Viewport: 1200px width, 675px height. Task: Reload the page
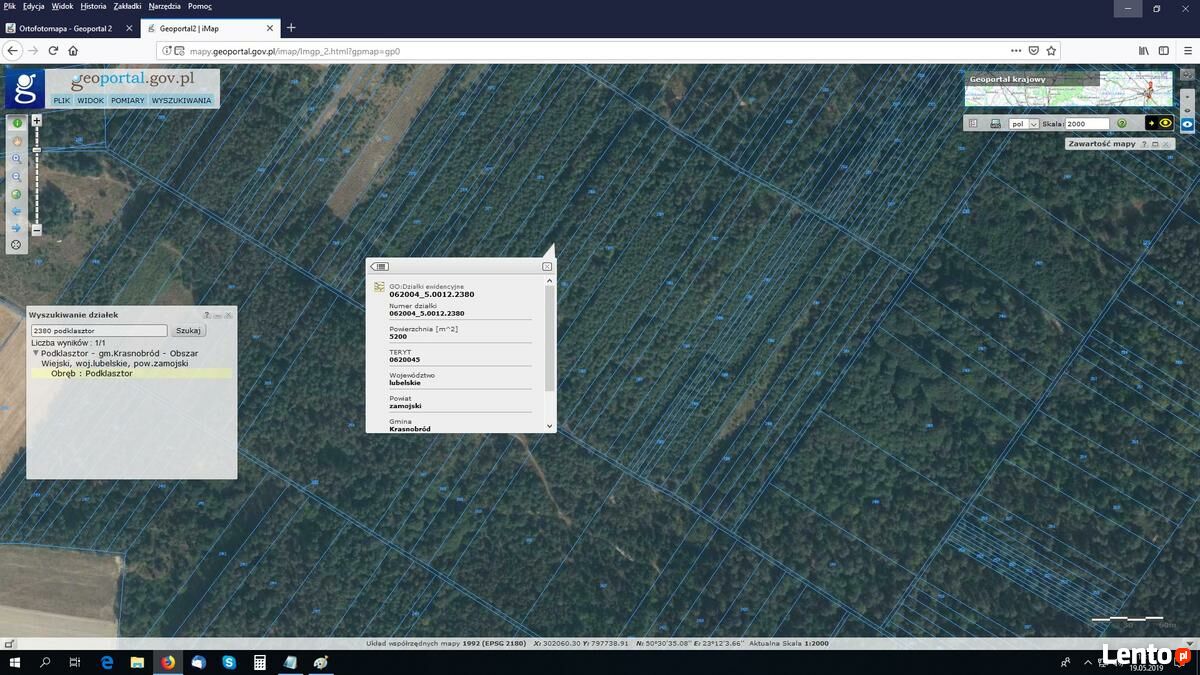coord(53,50)
